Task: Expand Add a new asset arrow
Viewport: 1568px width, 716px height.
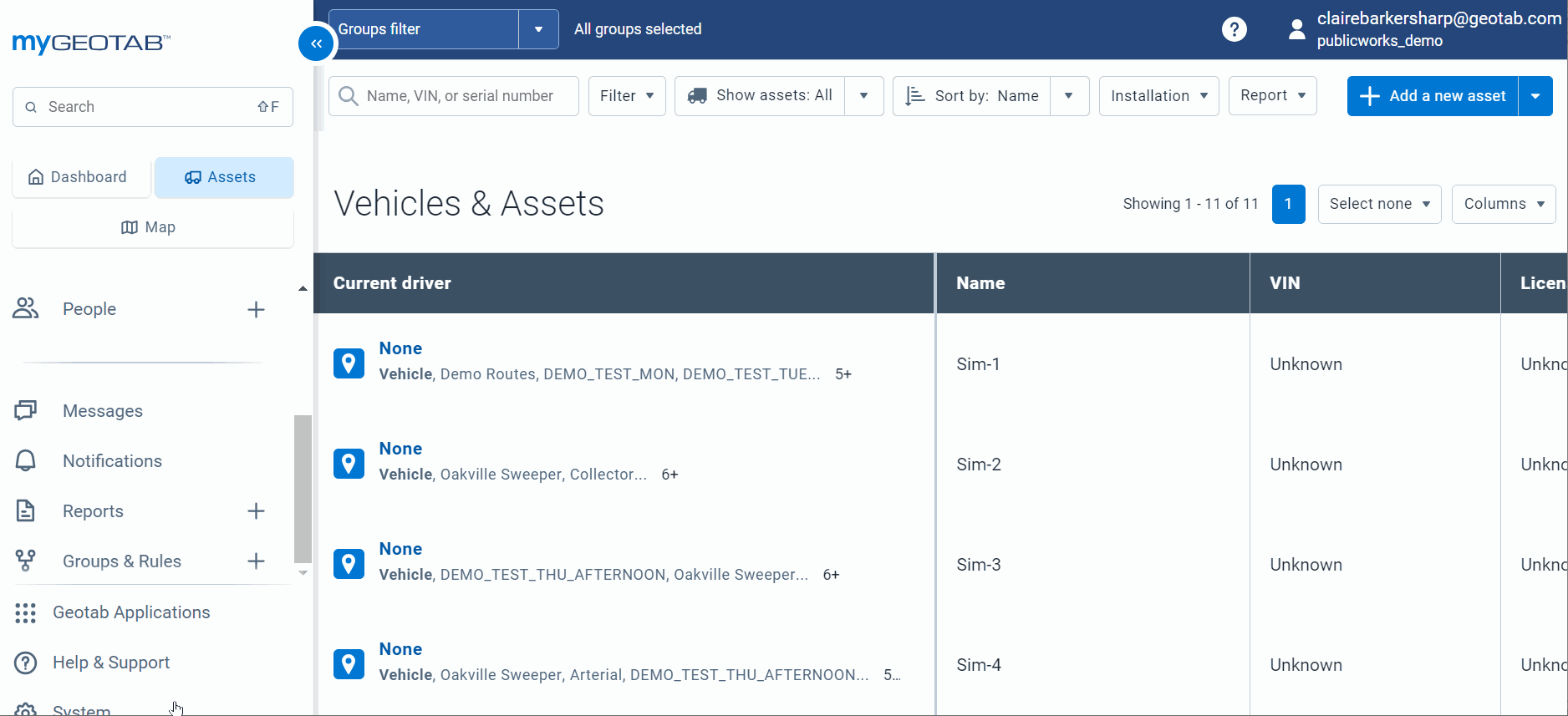Action: [1535, 96]
